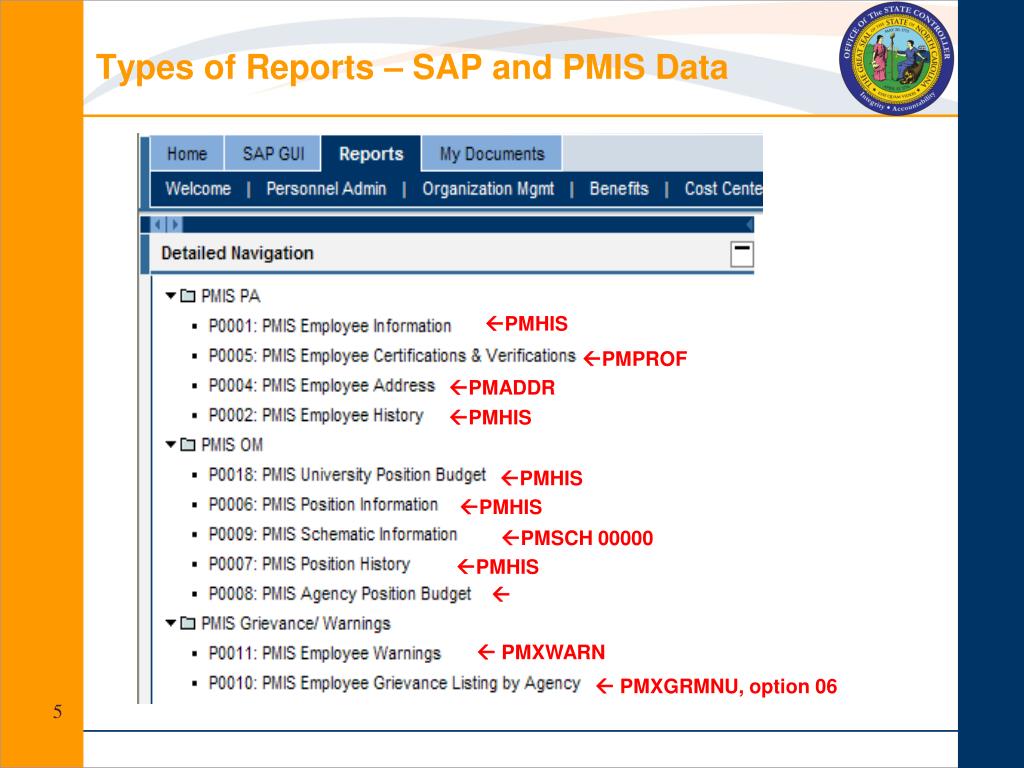
Task: Open the Cost Center submenu
Action: pyautogui.click(x=723, y=189)
